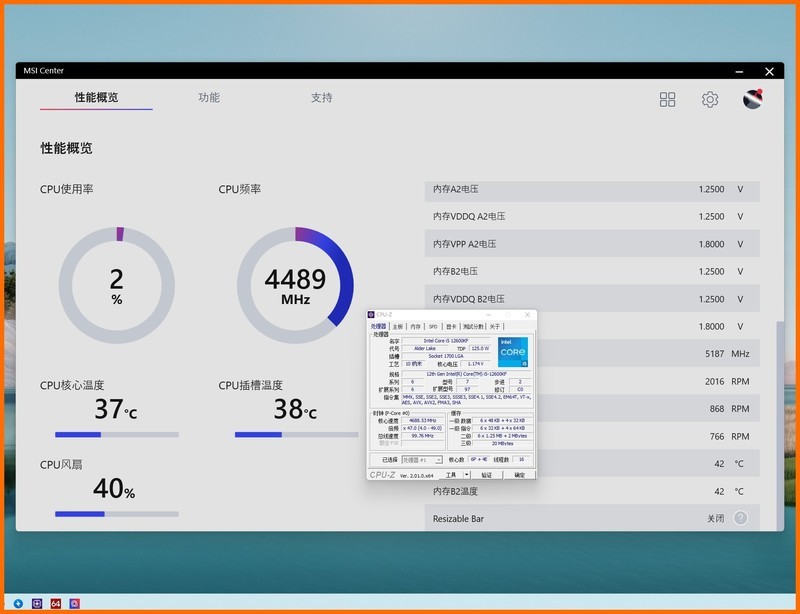The width and height of the screenshot is (800, 614).
Task: Click the Resizable Bar help question icon
Action: pos(740,518)
